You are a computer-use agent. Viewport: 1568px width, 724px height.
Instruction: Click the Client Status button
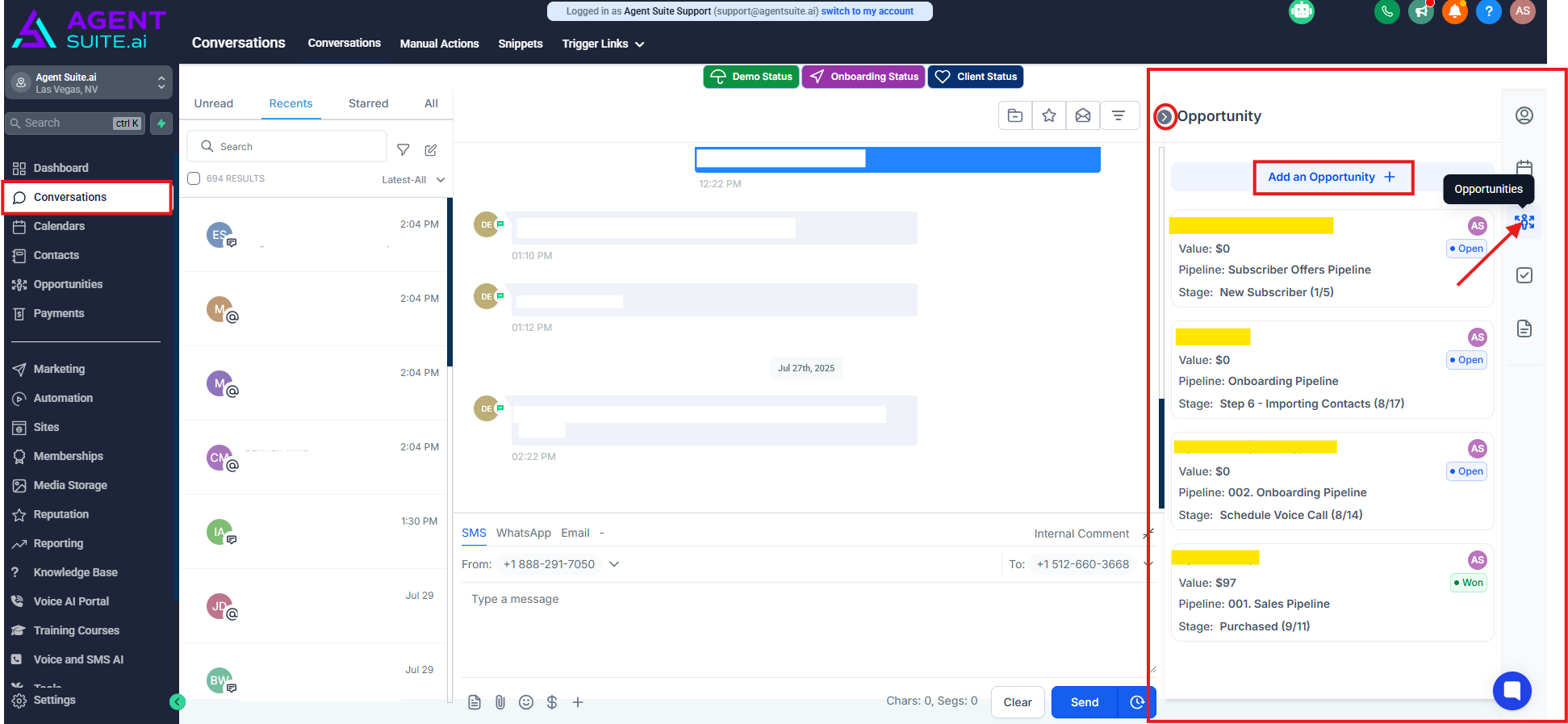click(976, 77)
